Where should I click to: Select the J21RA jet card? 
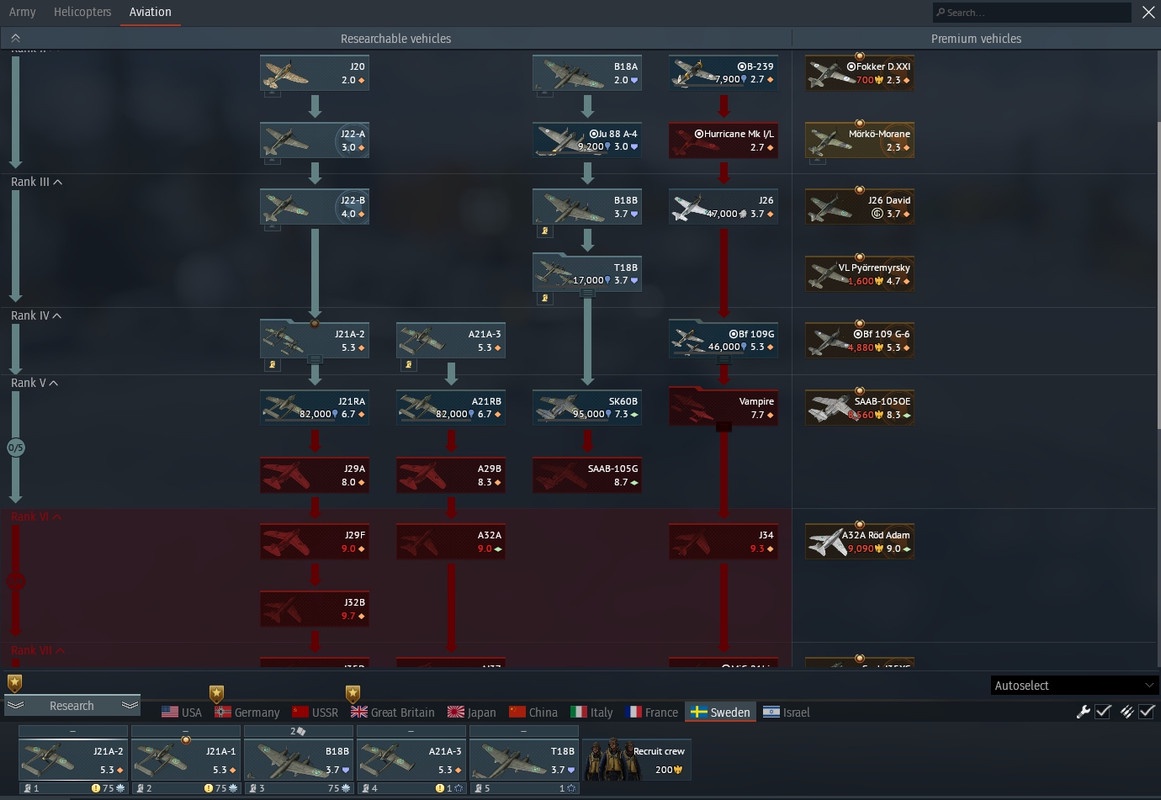[315, 407]
